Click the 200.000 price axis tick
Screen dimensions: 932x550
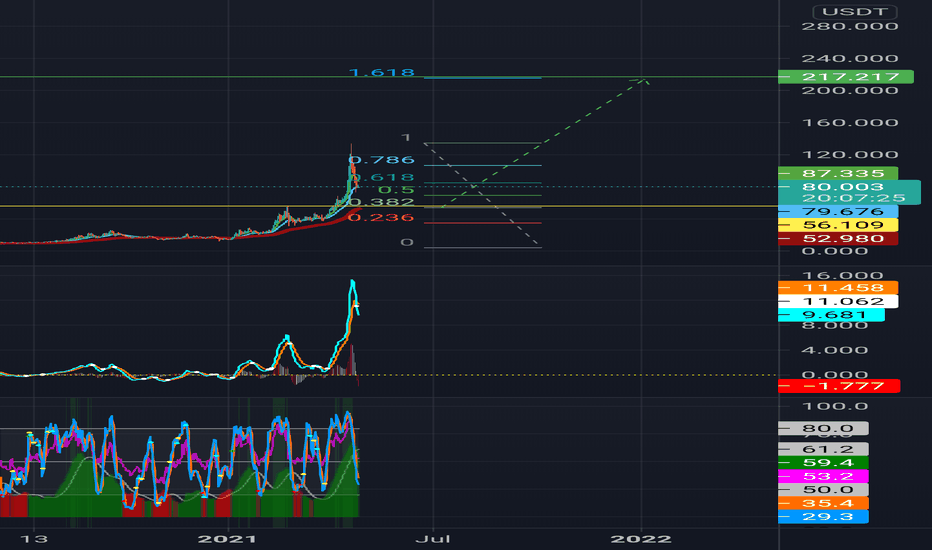point(850,90)
